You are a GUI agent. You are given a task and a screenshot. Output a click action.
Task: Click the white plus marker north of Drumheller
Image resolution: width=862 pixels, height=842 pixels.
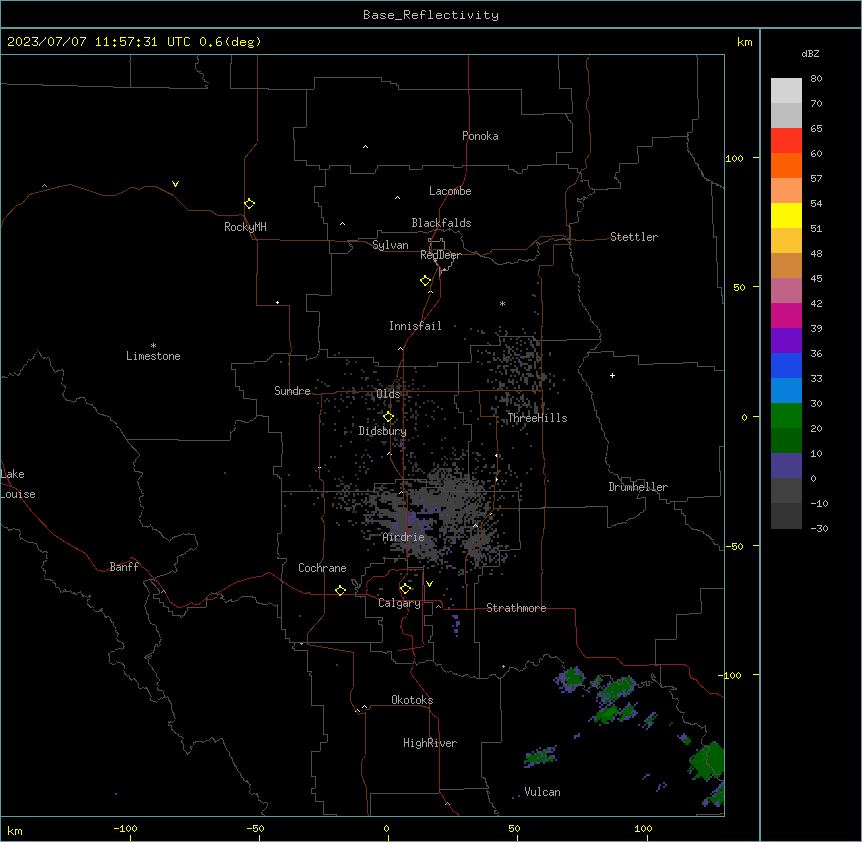click(612, 375)
